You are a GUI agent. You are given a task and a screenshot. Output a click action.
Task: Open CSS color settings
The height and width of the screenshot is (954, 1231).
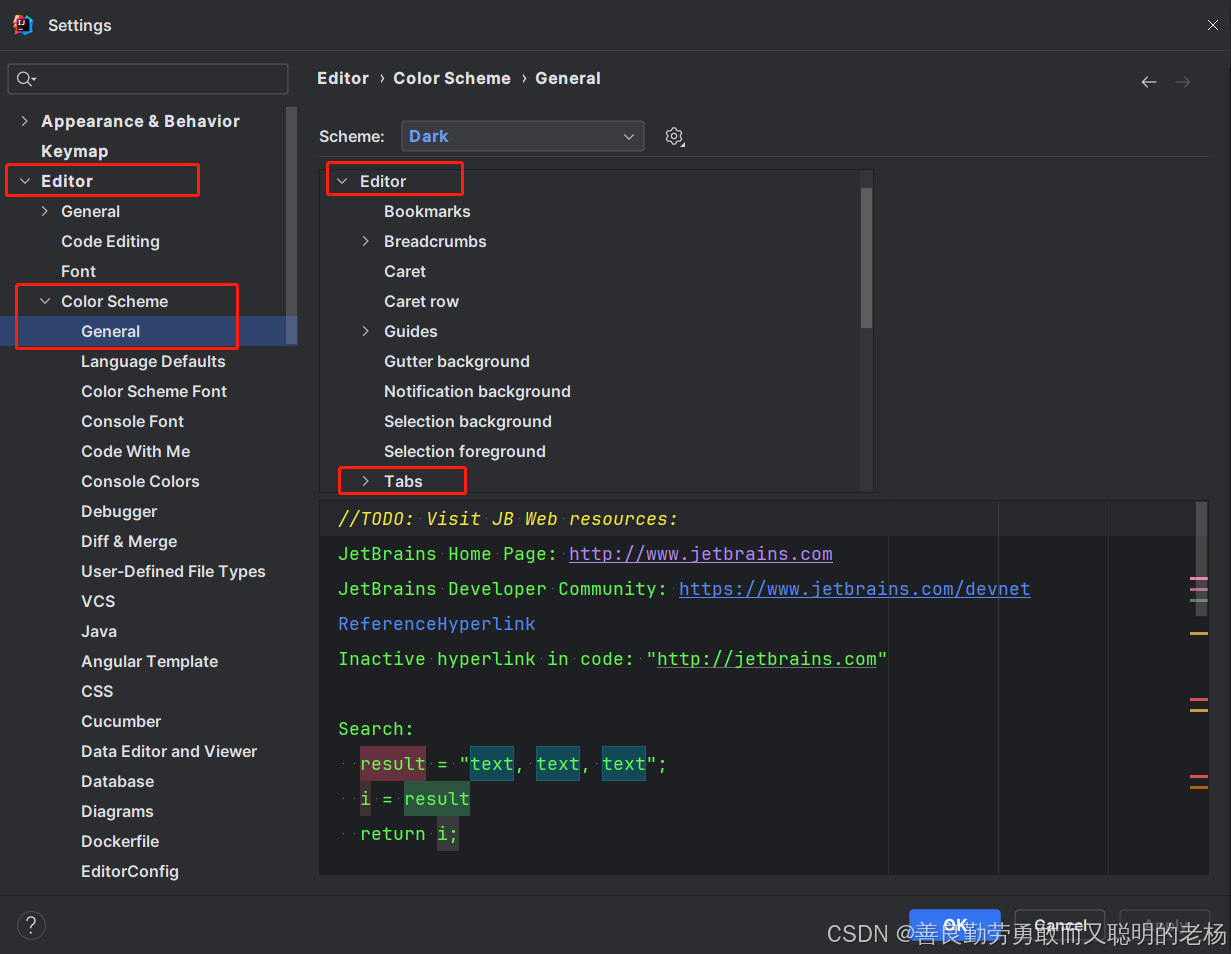[x=97, y=691]
